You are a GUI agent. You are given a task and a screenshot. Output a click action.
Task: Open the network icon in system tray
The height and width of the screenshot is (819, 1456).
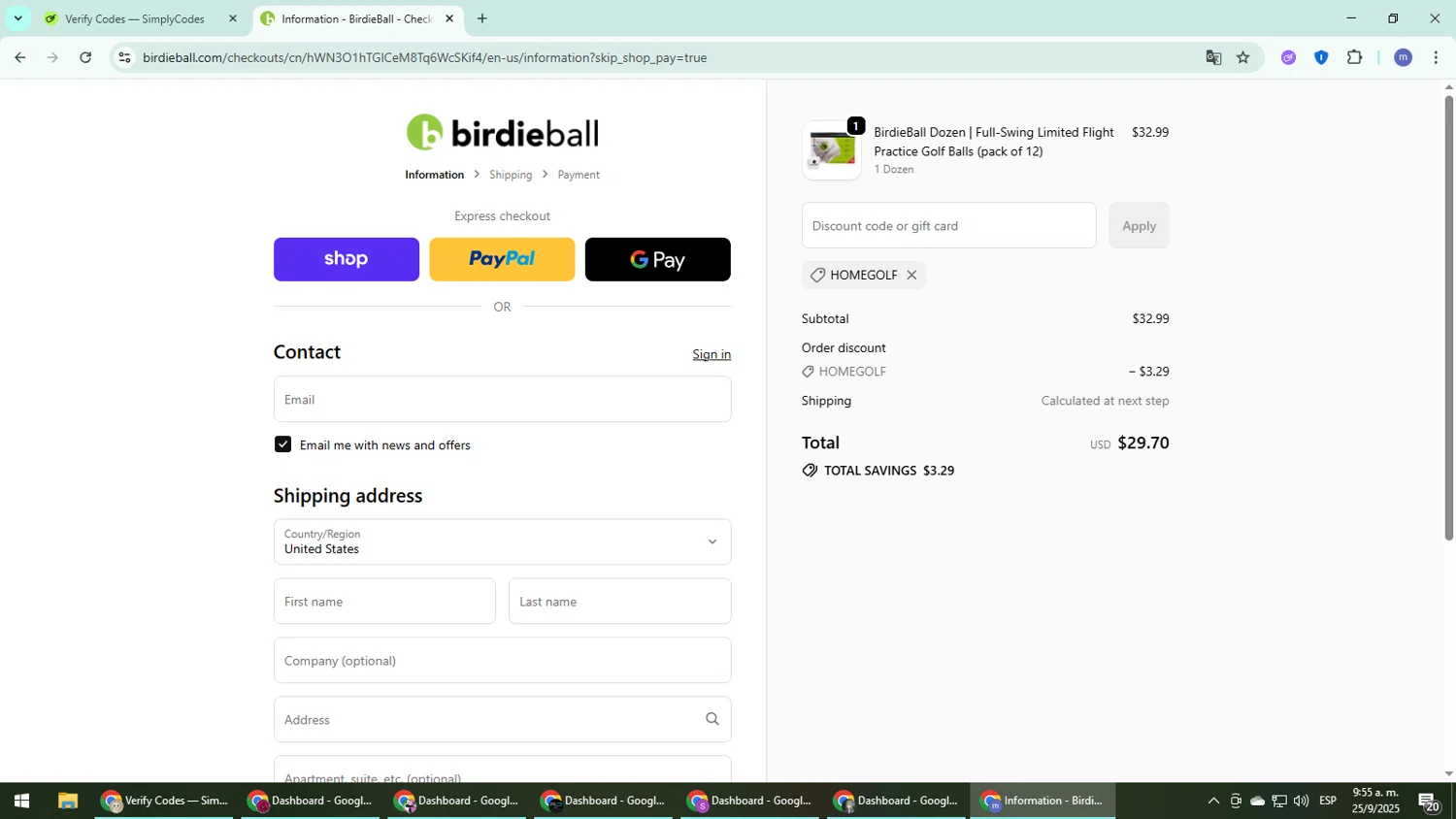tap(1279, 801)
